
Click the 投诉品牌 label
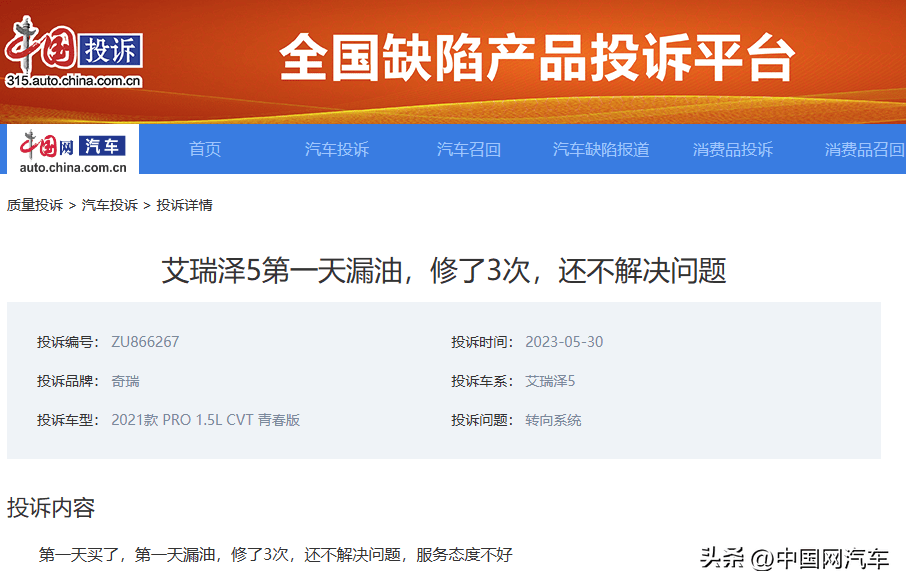[68, 381]
